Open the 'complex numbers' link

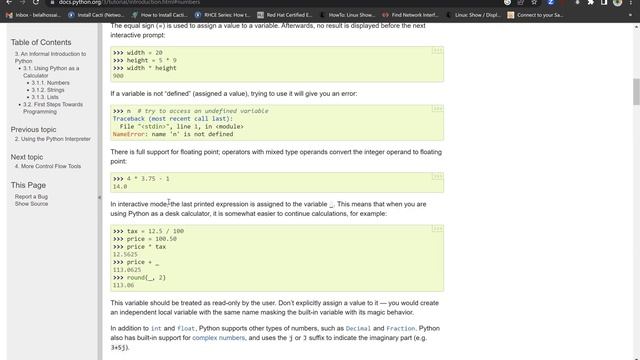(x=218, y=338)
